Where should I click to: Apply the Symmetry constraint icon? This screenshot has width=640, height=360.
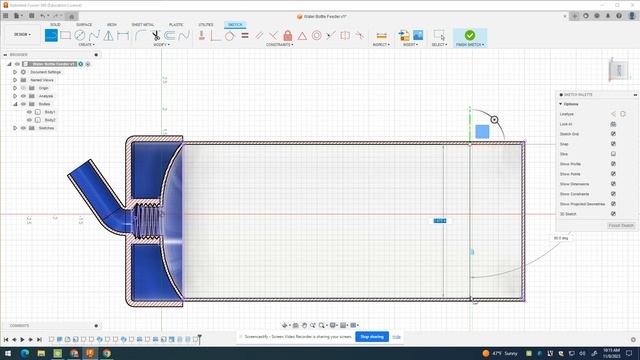tap(345, 36)
